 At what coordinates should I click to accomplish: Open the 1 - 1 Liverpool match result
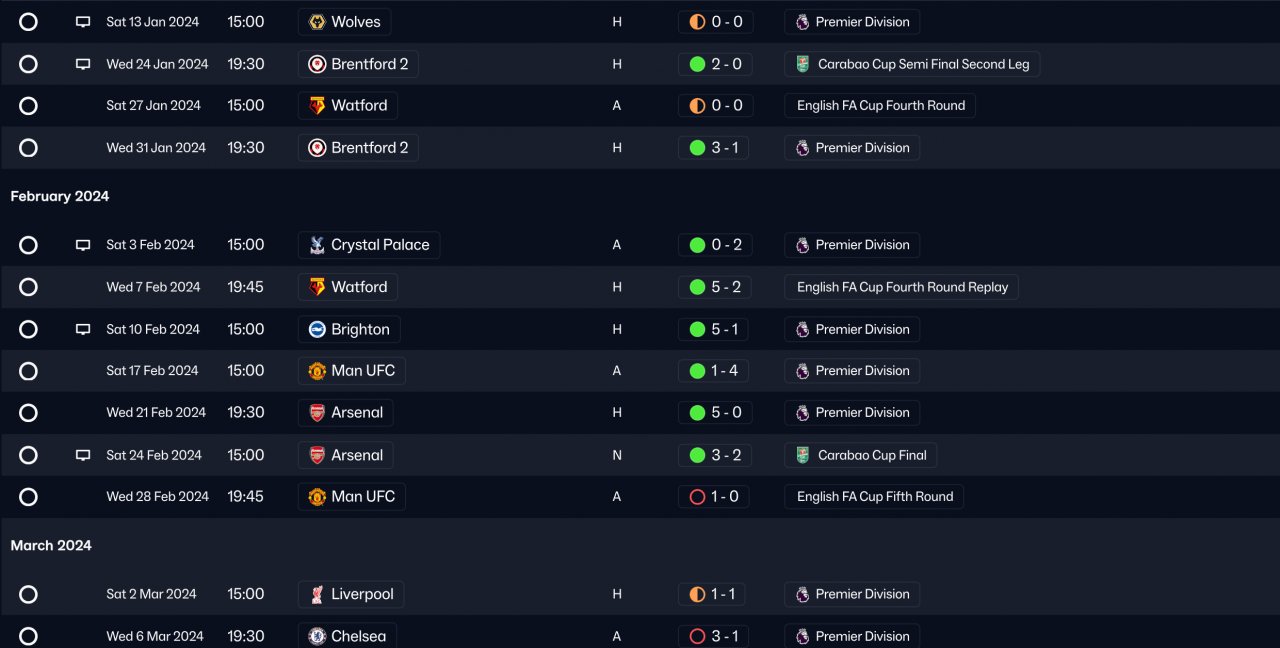(722, 594)
